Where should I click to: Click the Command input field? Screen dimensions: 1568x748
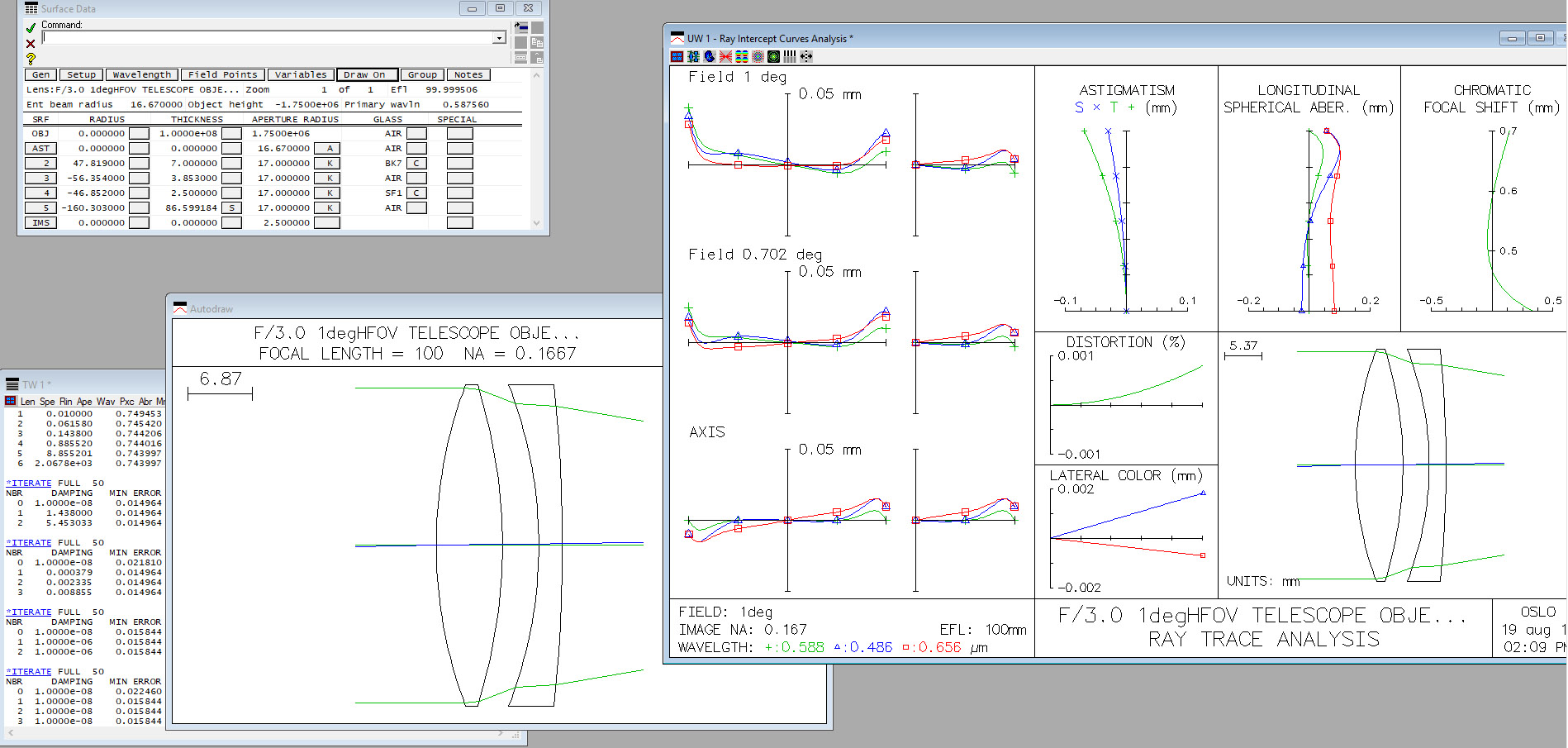(x=267, y=38)
